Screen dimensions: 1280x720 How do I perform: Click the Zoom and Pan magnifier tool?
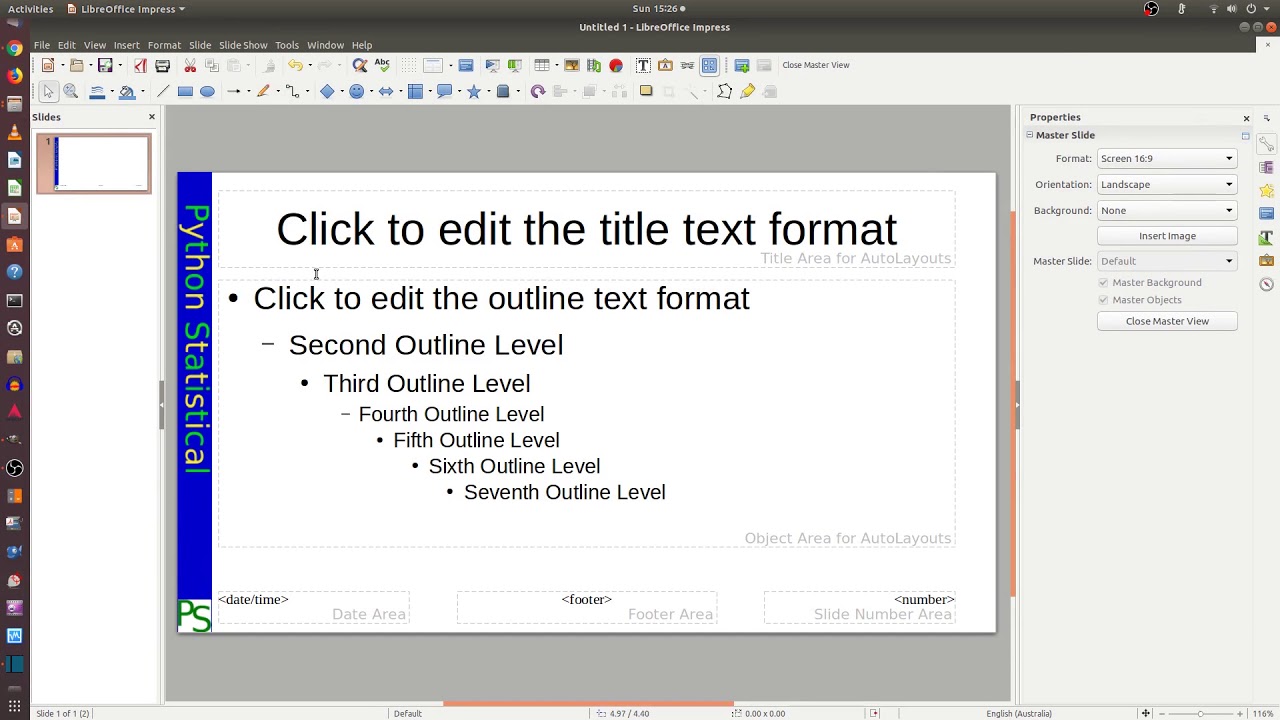pyautogui.click(x=71, y=91)
